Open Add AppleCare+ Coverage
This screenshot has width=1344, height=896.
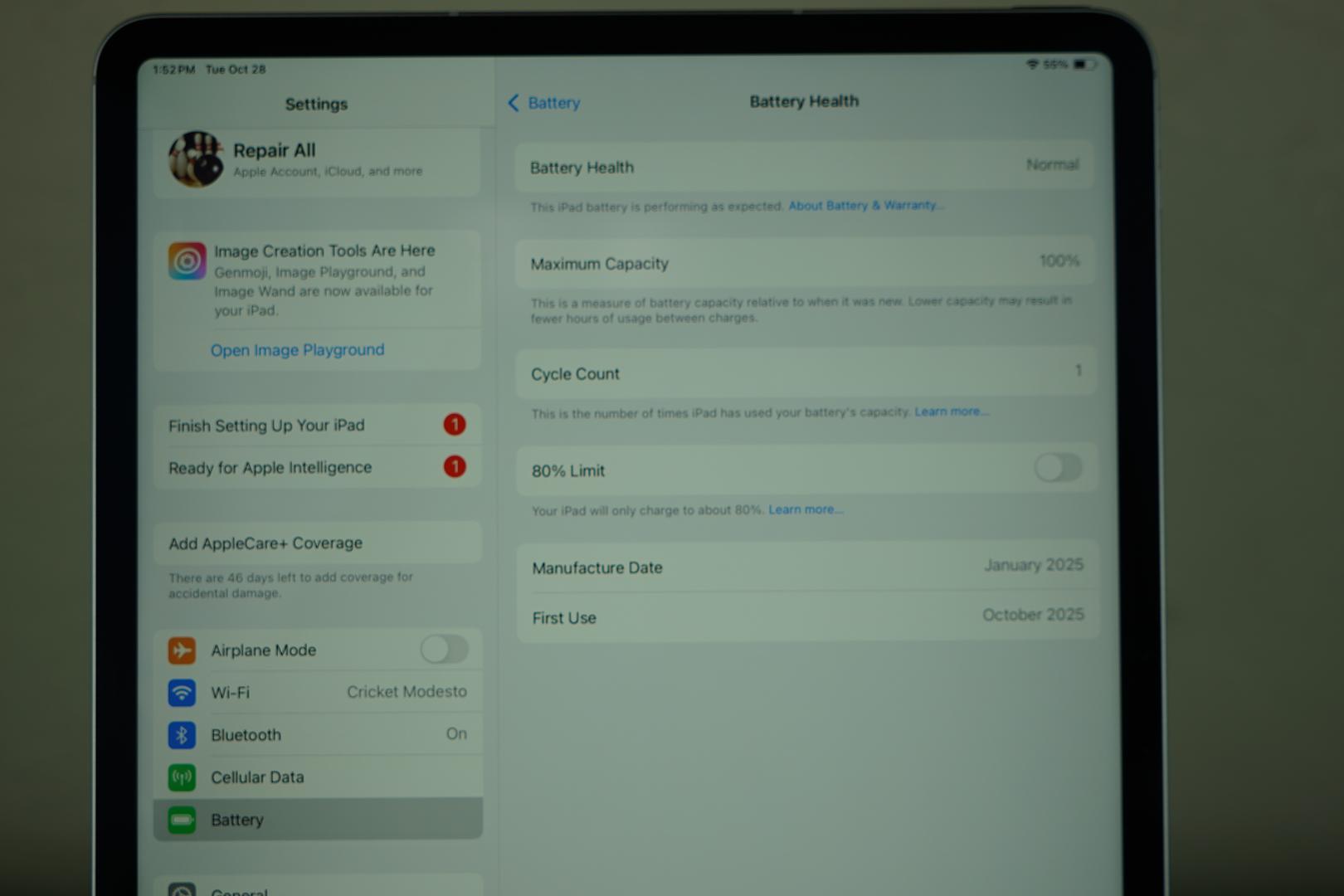click(317, 543)
